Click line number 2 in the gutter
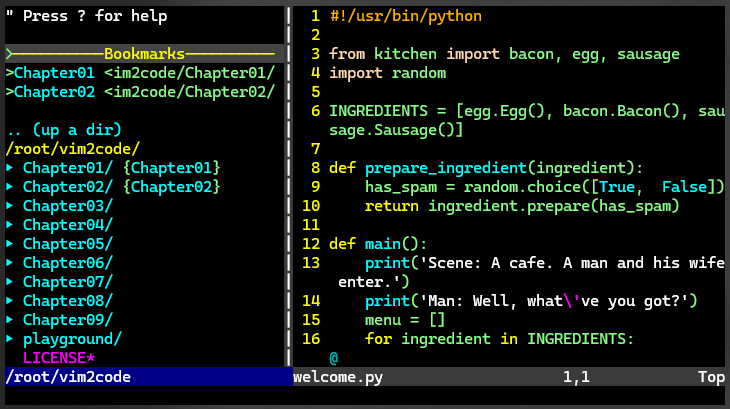Image resolution: width=730 pixels, height=409 pixels. (x=316, y=35)
